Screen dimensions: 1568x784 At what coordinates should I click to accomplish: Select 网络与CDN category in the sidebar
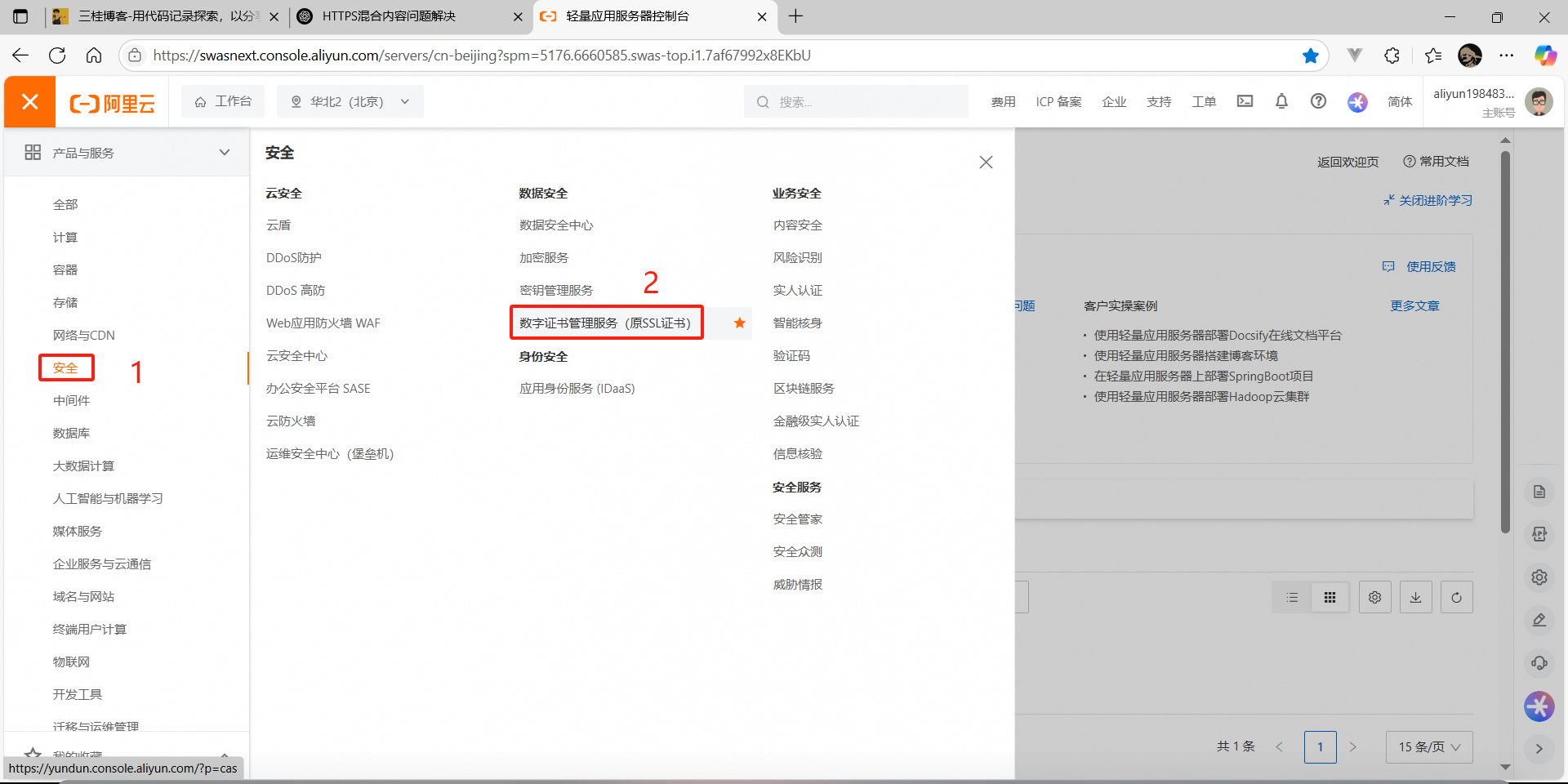tap(83, 335)
